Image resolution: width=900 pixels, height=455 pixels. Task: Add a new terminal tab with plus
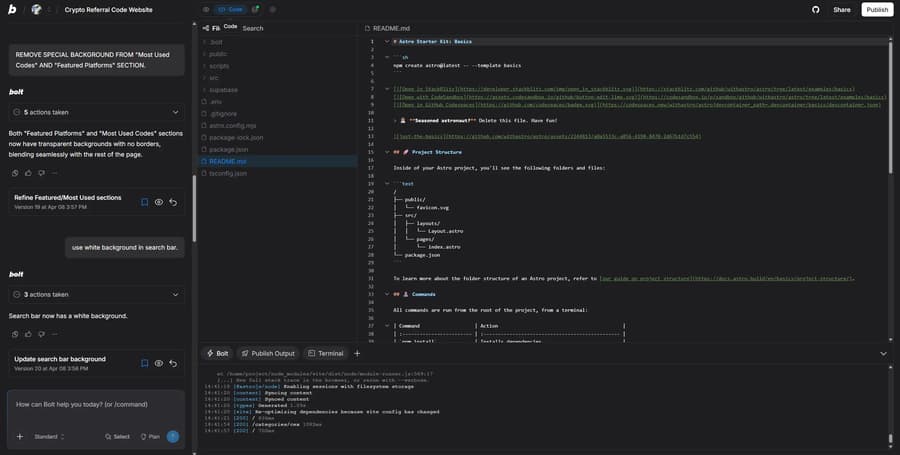click(x=357, y=353)
